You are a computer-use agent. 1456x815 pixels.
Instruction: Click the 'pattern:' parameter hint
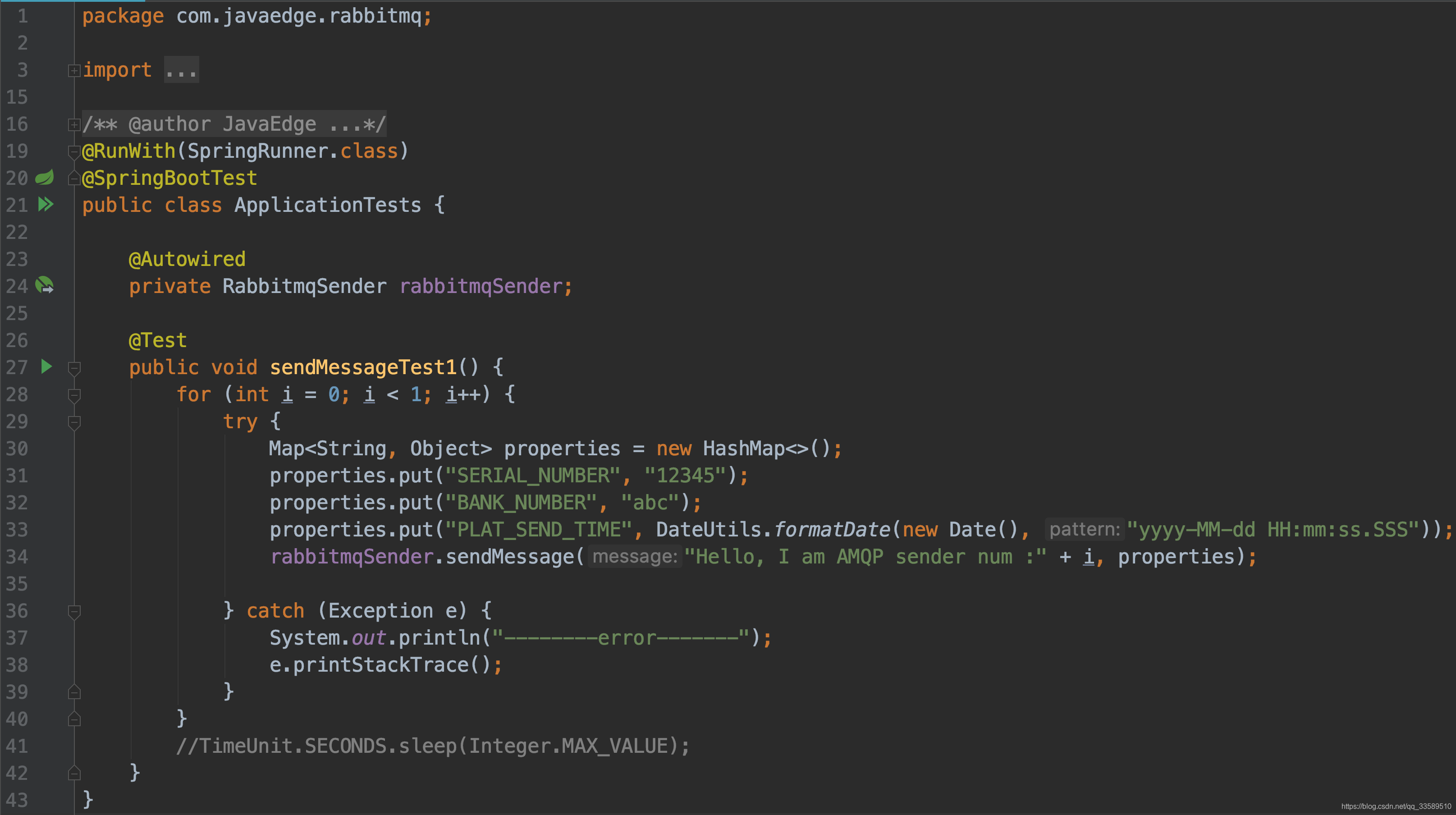[x=1084, y=530]
